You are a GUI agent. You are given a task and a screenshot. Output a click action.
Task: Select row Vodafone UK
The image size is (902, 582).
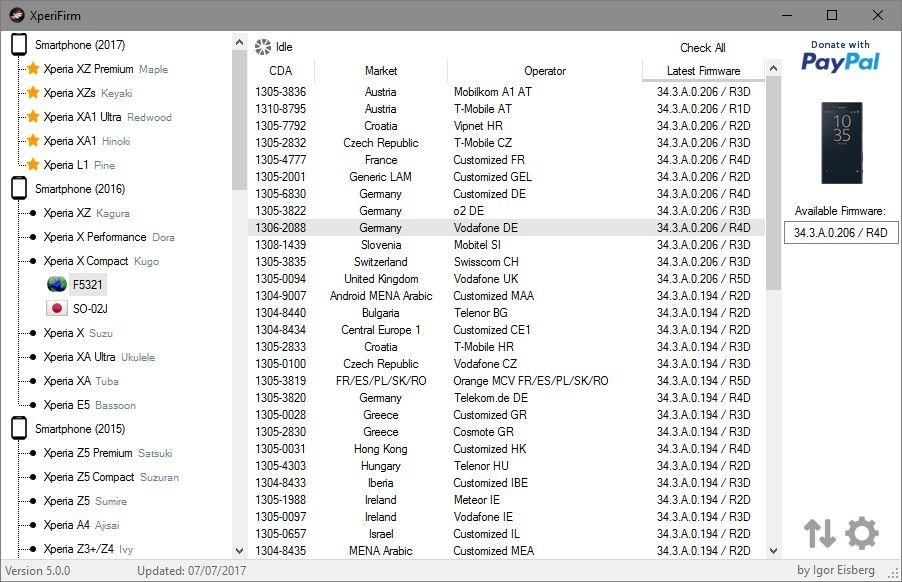(x=506, y=278)
